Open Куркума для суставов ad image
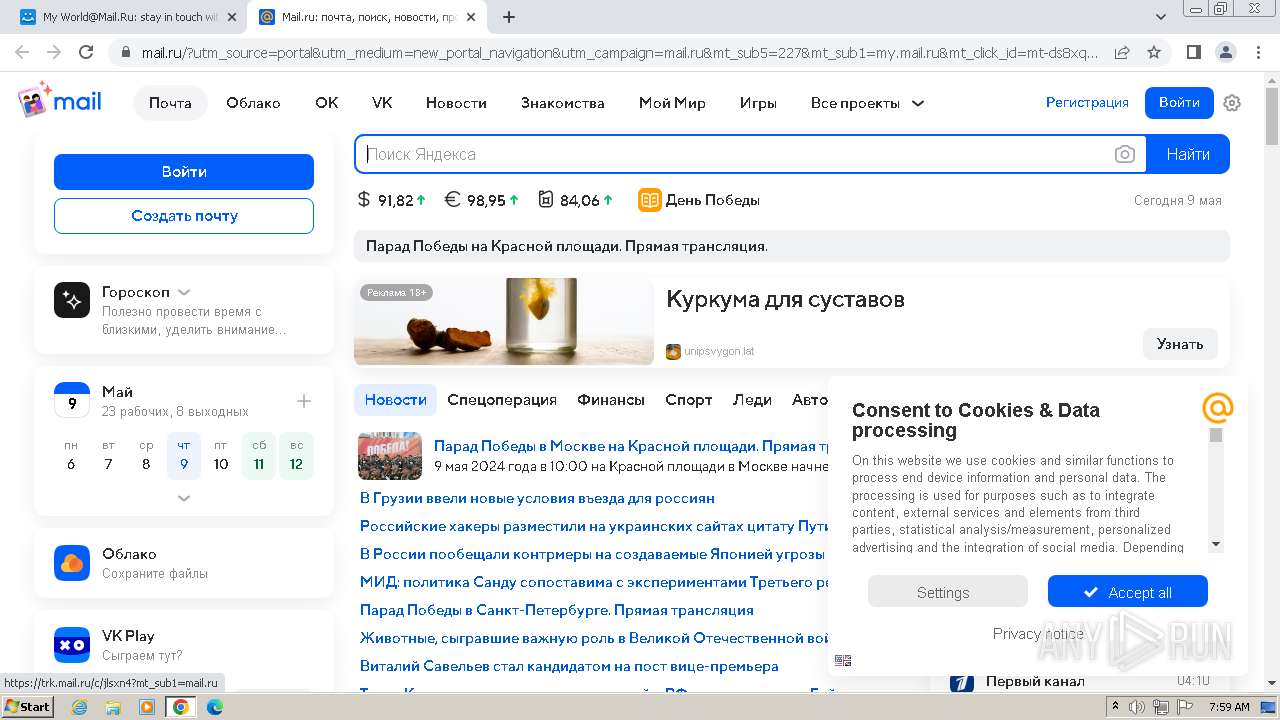Screen dimensions: 1280x720 coord(504,321)
